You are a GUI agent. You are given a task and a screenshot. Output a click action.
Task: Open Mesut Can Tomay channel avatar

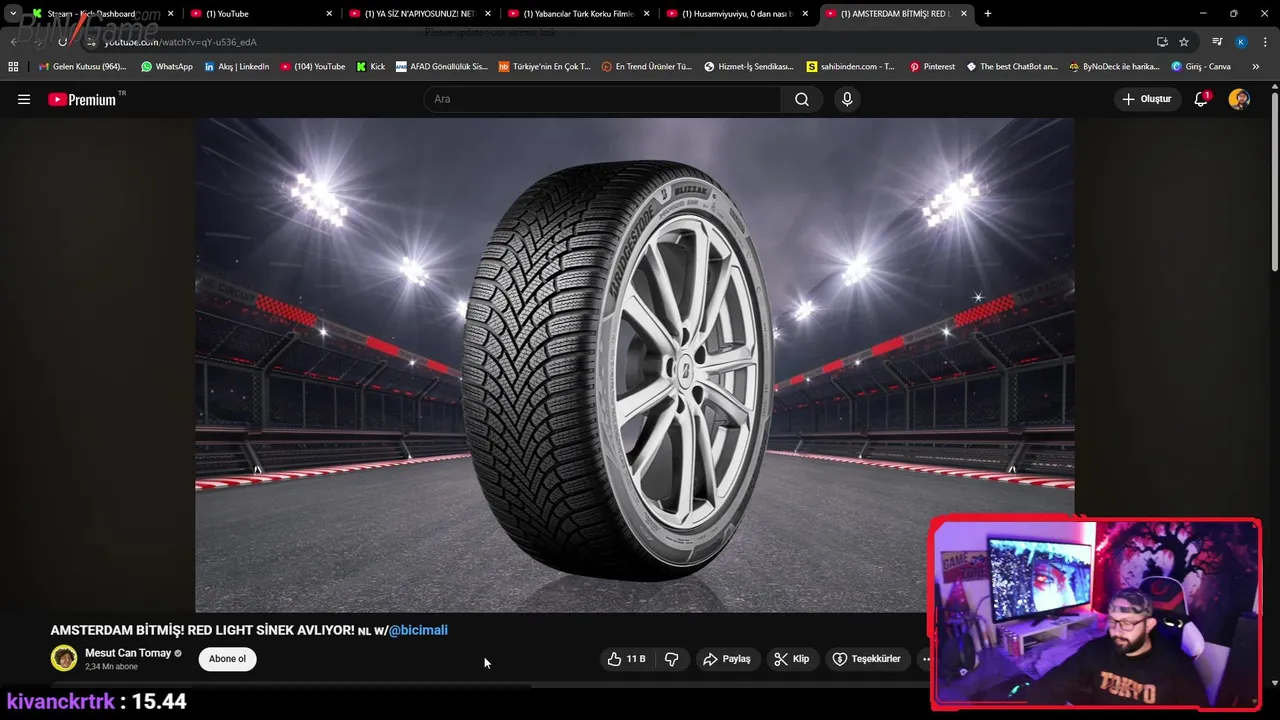(64, 658)
